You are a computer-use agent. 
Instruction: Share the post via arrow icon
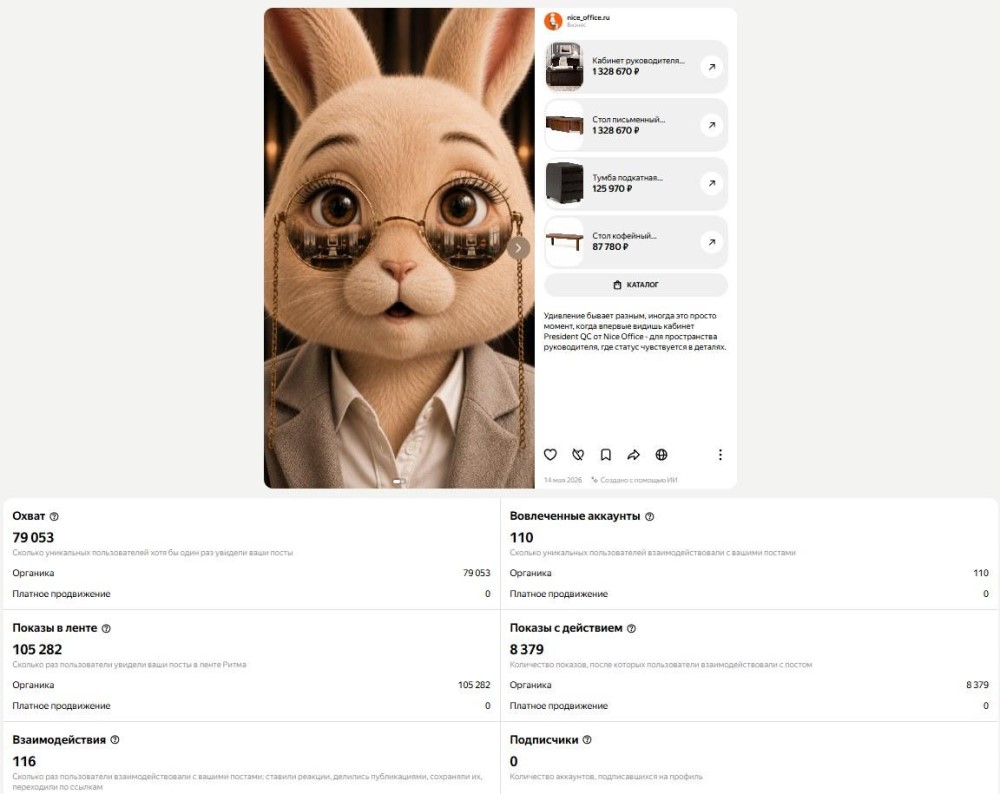[633, 455]
